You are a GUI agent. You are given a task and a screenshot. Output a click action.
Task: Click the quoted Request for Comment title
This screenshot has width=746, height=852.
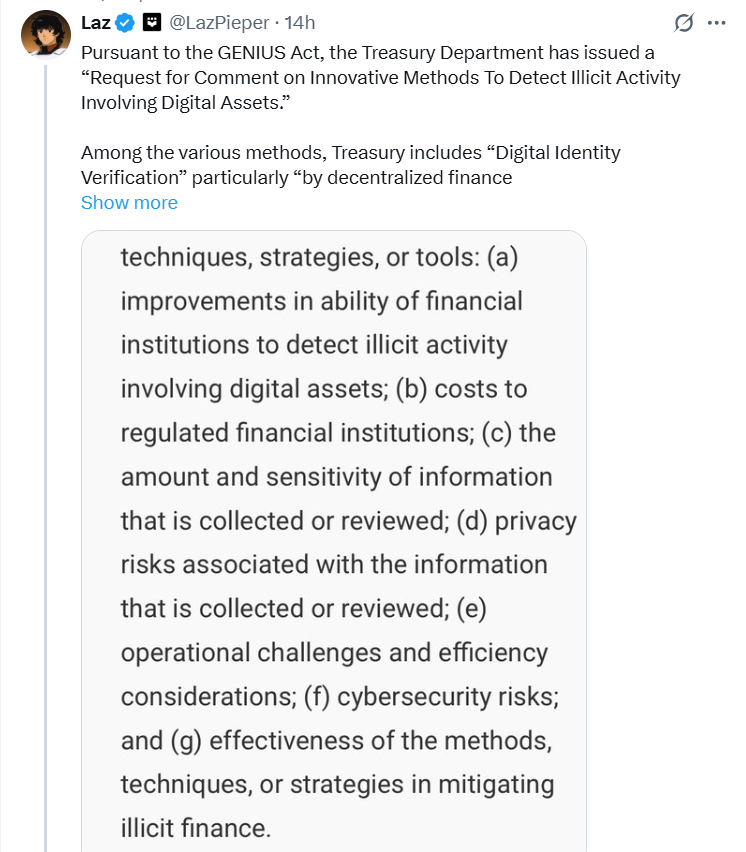click(380, 90)
